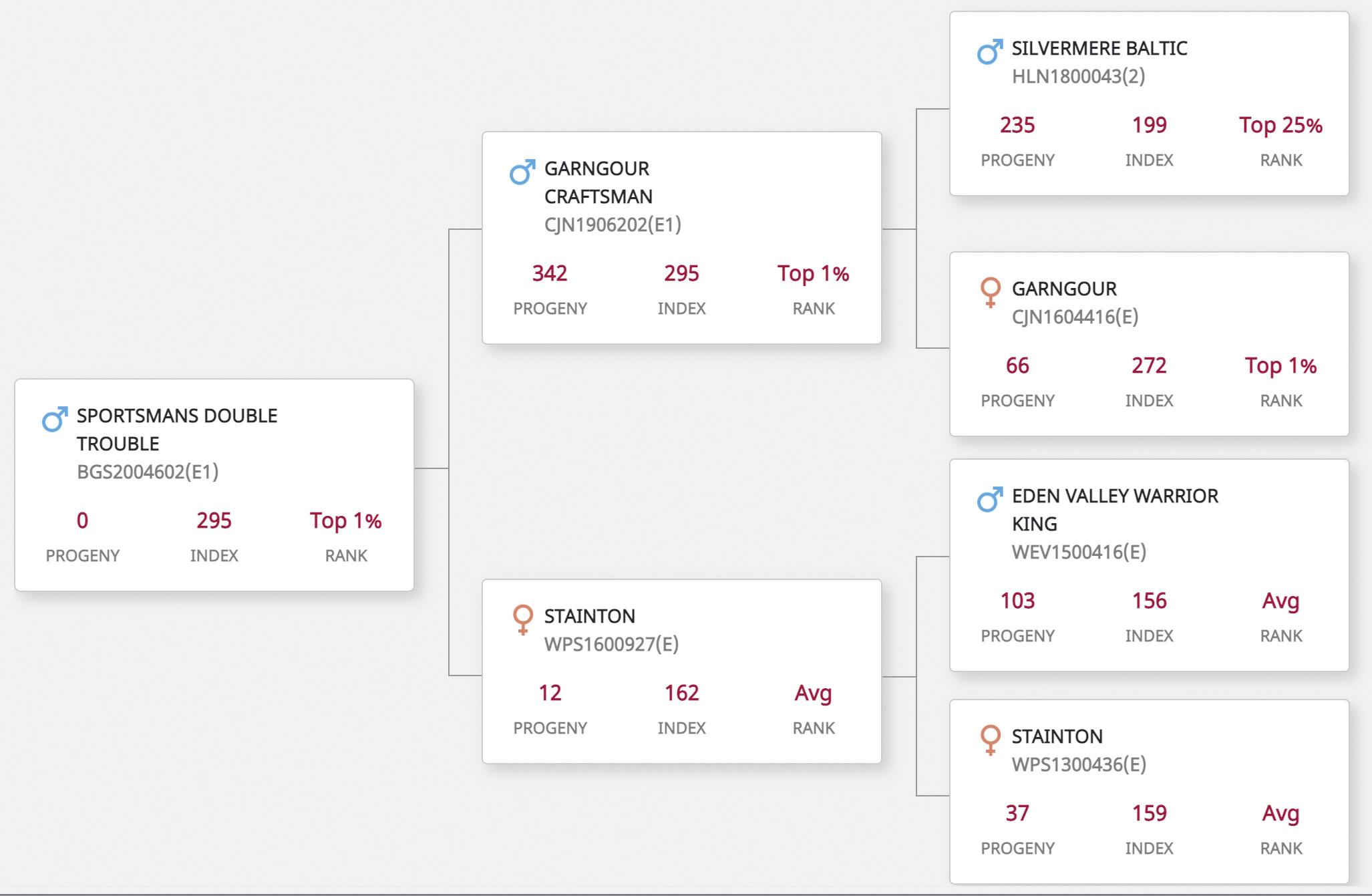Viewport: 1372px width, 896px height.
Task: Click Silvermere Baltic Top 25% rank
Action: pos(1280,125)
